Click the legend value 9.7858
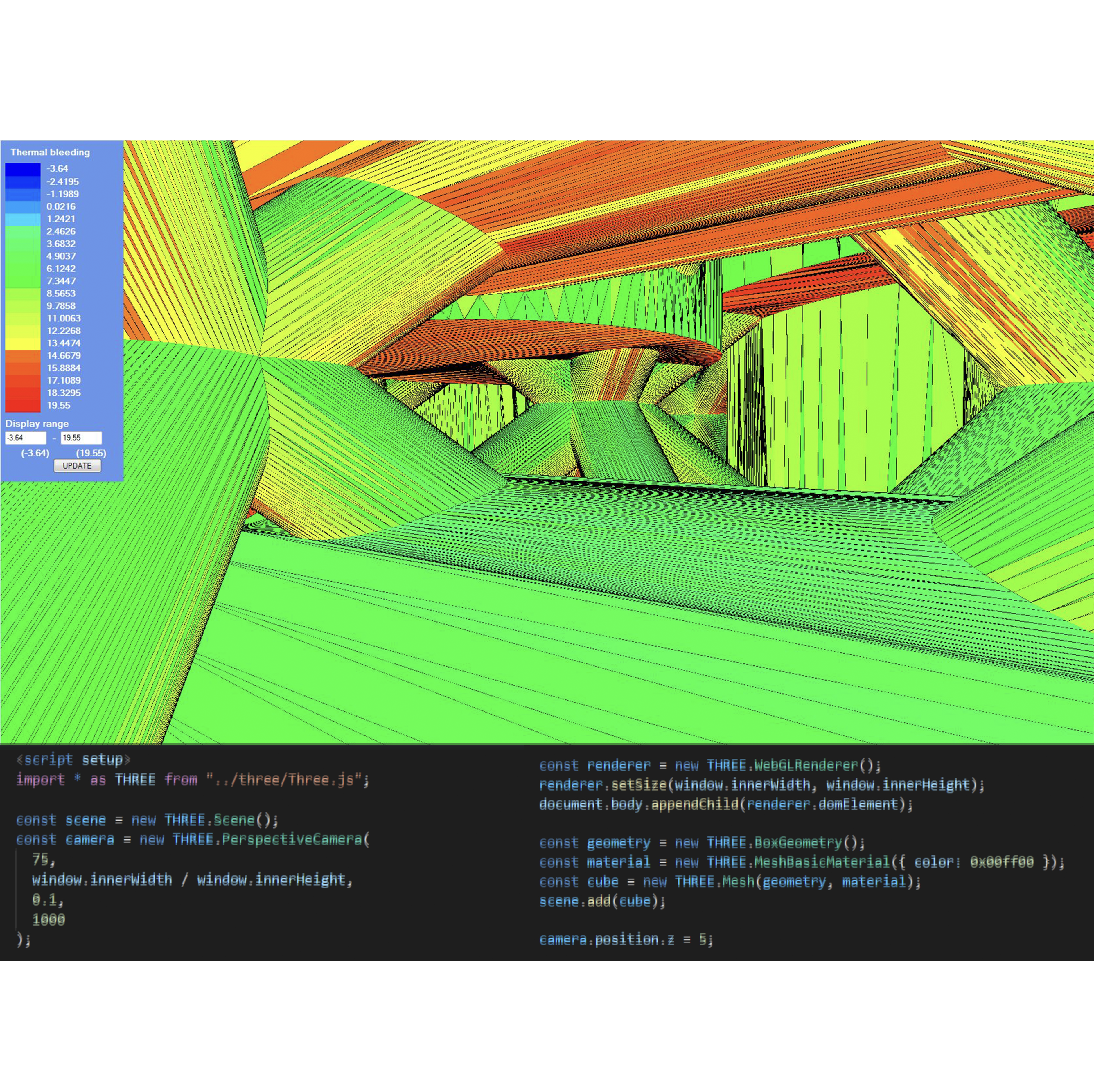The width and height of the screenshot is (1094, 1092). (x=61, y=306)
